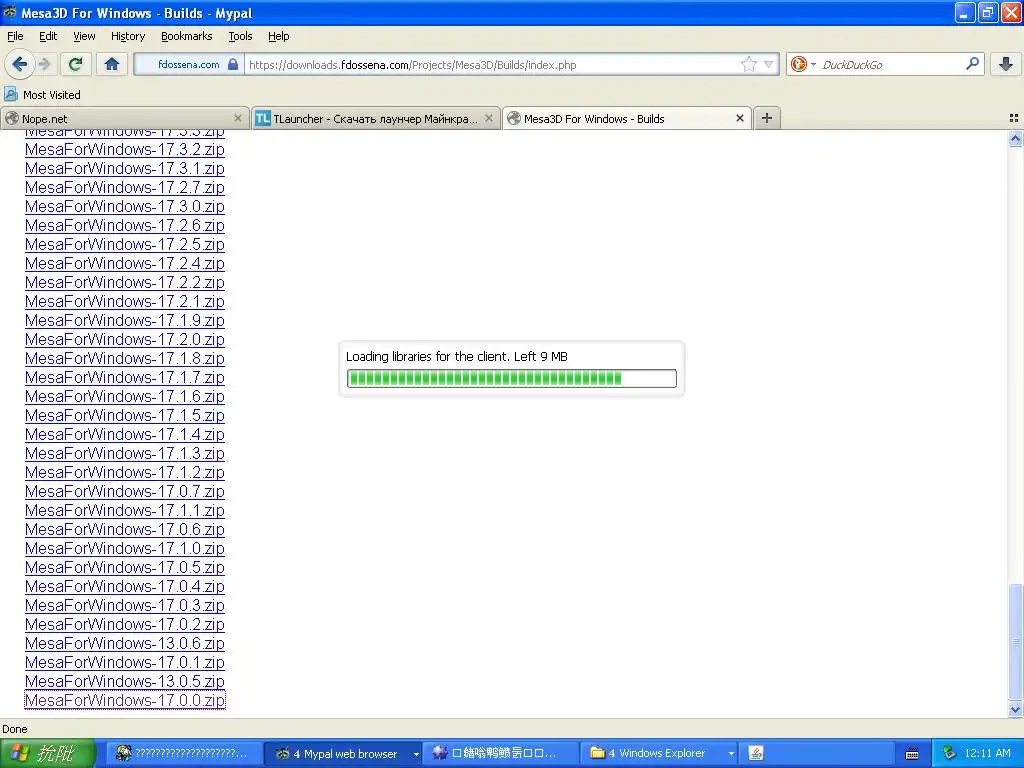Image resolution: width=1024 pixels, height=768 pixels.
Task: Download MesaForWindows-17.2.0.zip
Action: [125, 339]
